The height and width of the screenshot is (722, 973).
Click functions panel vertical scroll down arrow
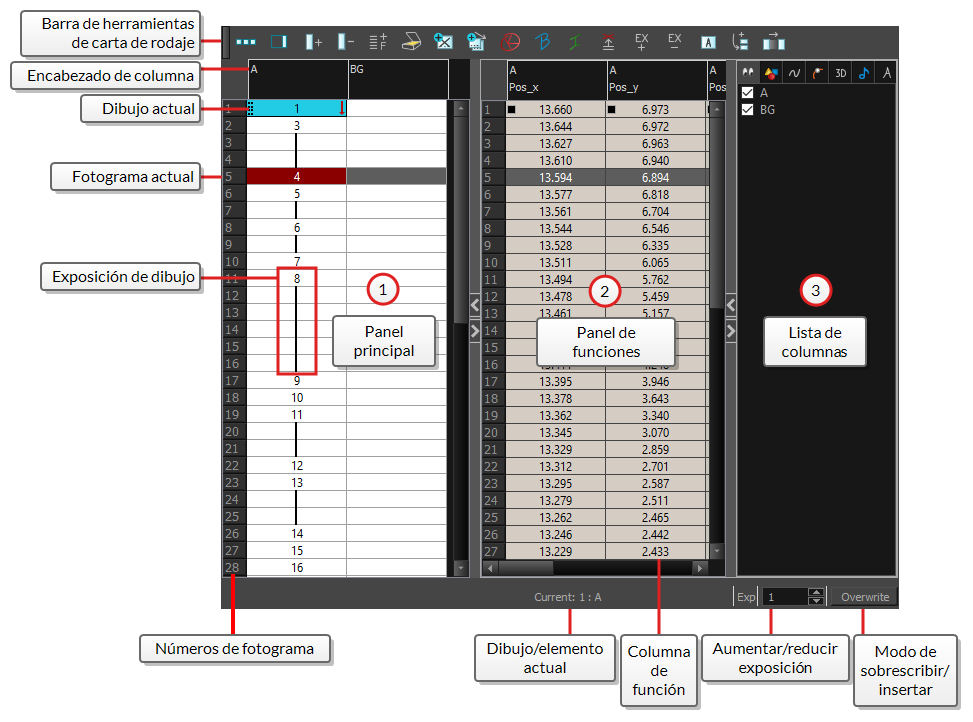[x=717, y=551]
